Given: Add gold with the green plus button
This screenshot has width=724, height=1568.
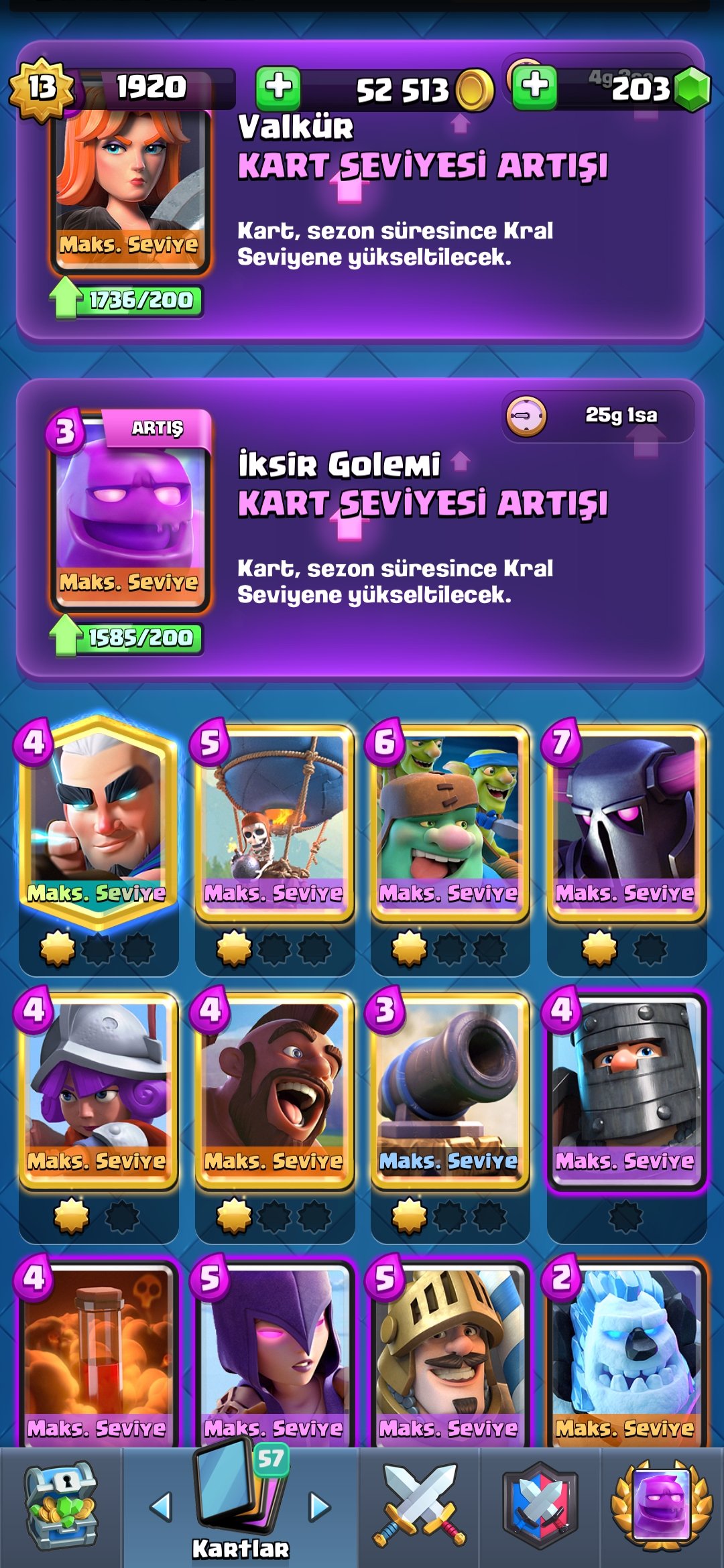Looking at the screenshot, I should [x=278, y=88].
